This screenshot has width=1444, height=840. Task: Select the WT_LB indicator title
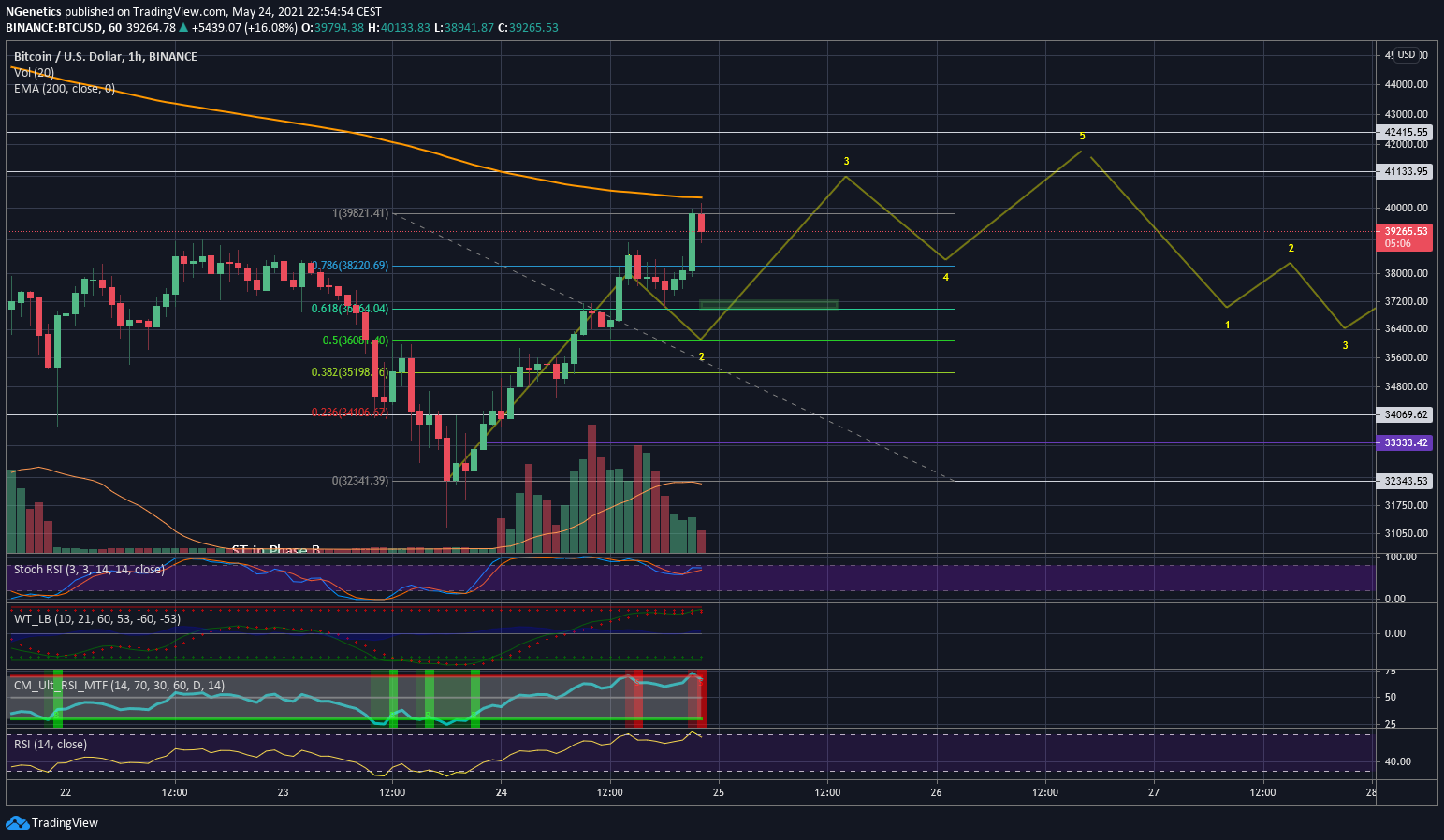(x=97, y=619)
